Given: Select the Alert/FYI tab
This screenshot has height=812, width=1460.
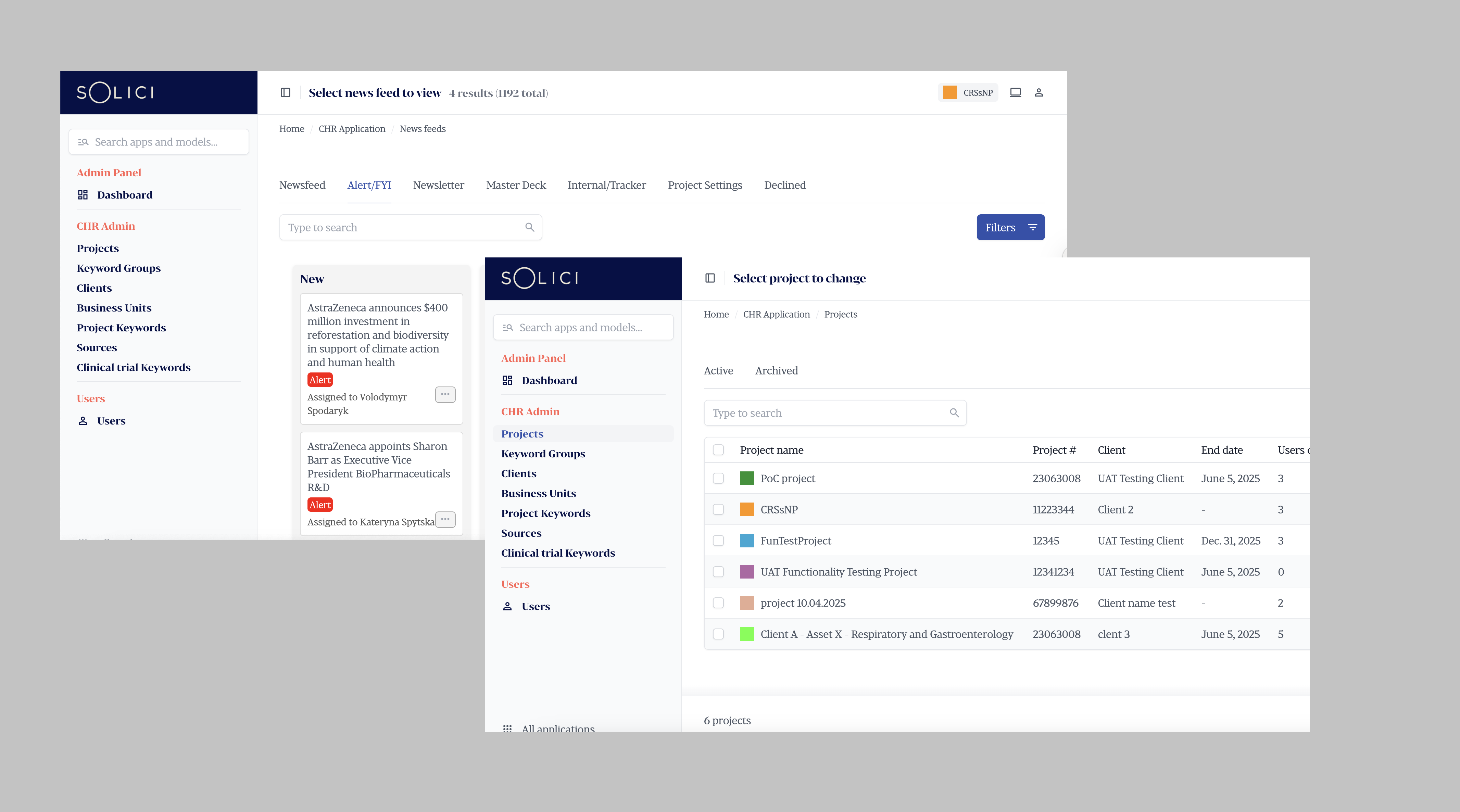Looking at the screenshot, I should (369, 185).
